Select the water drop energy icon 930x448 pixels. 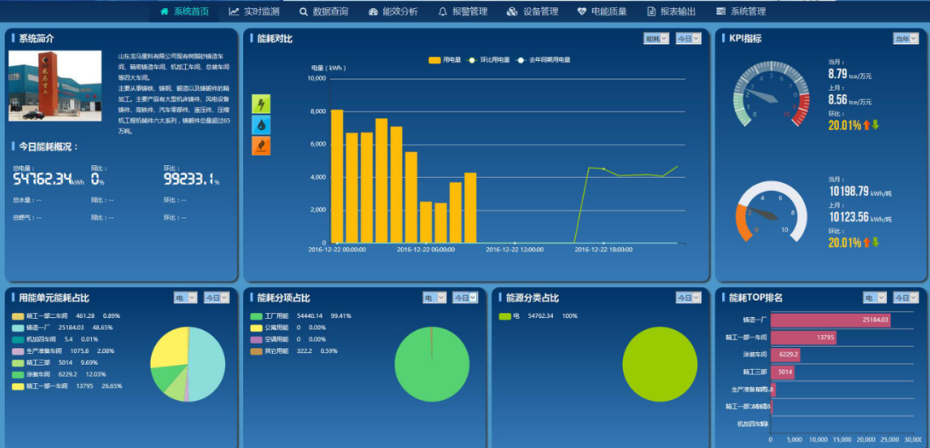tap(261, 125)
